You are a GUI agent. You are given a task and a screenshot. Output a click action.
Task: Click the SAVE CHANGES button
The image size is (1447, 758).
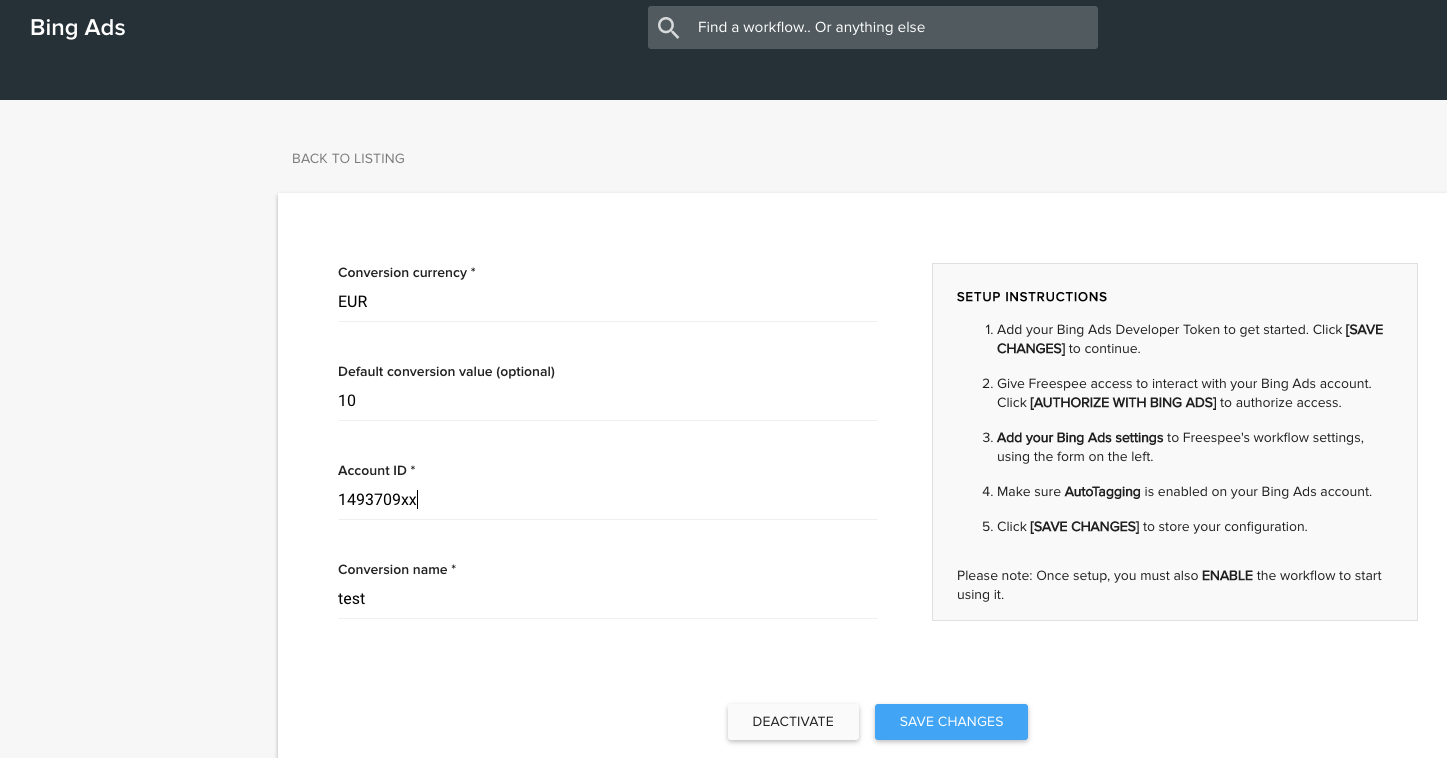(x=951, y=722)
